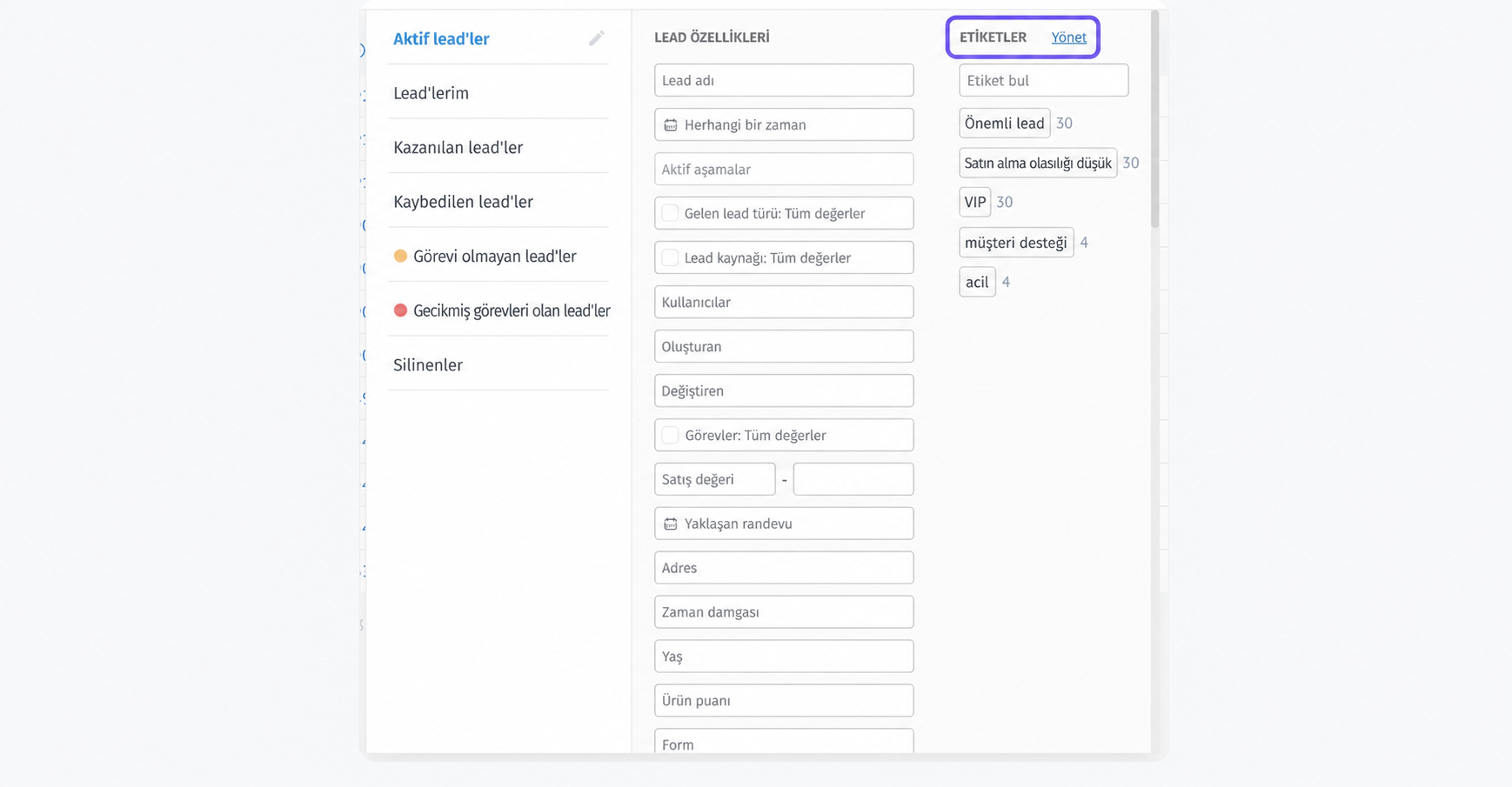Click the Satın alma olasılığı düşük tag

1038,163
